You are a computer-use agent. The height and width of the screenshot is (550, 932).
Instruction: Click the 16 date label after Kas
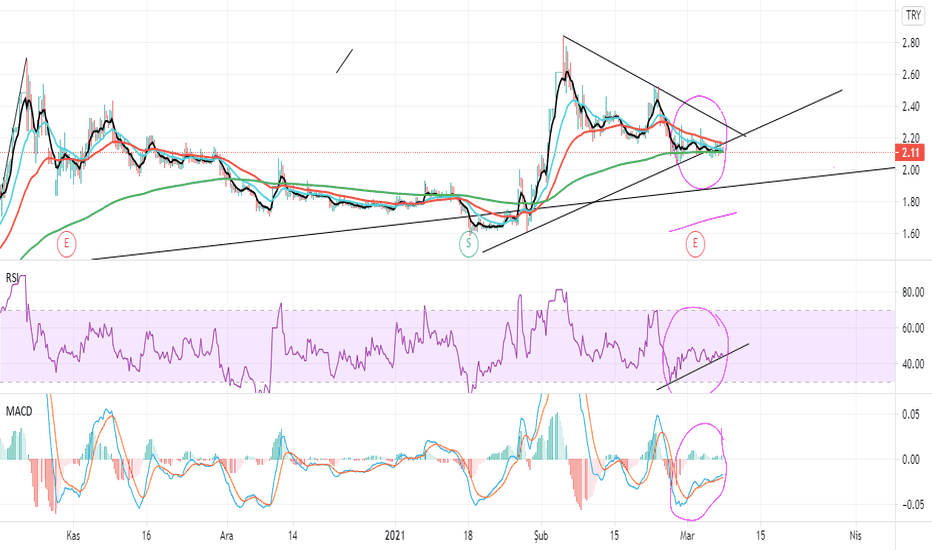pyautogui.click(x=146, y=536)
